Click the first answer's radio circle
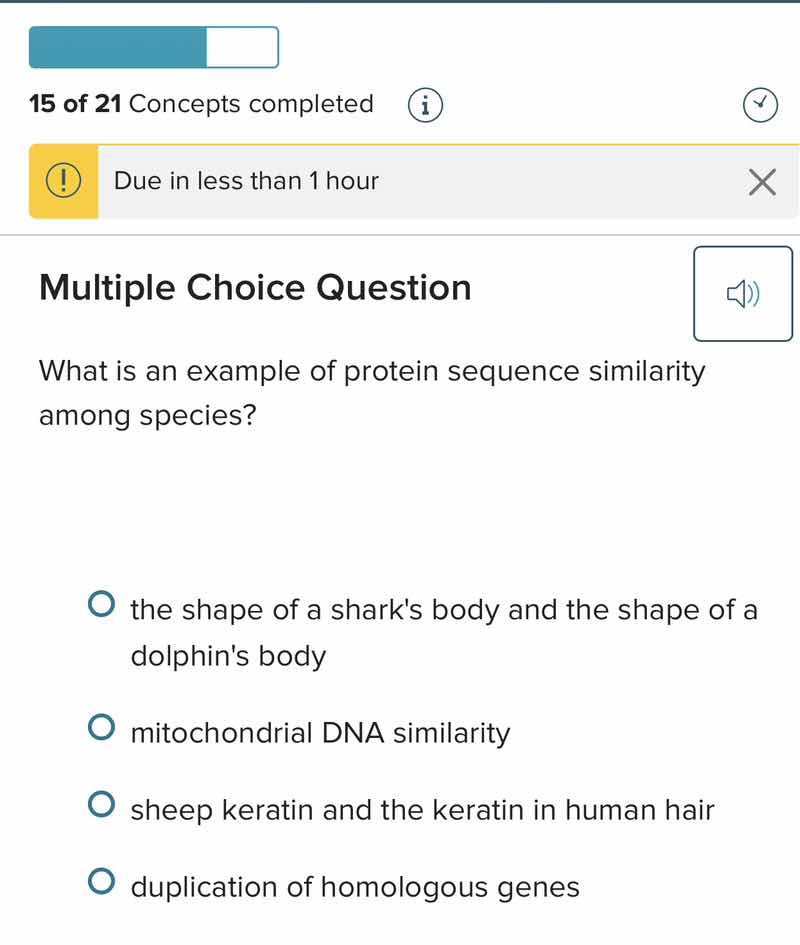This screenshot has width=800, height=945. 102,603
